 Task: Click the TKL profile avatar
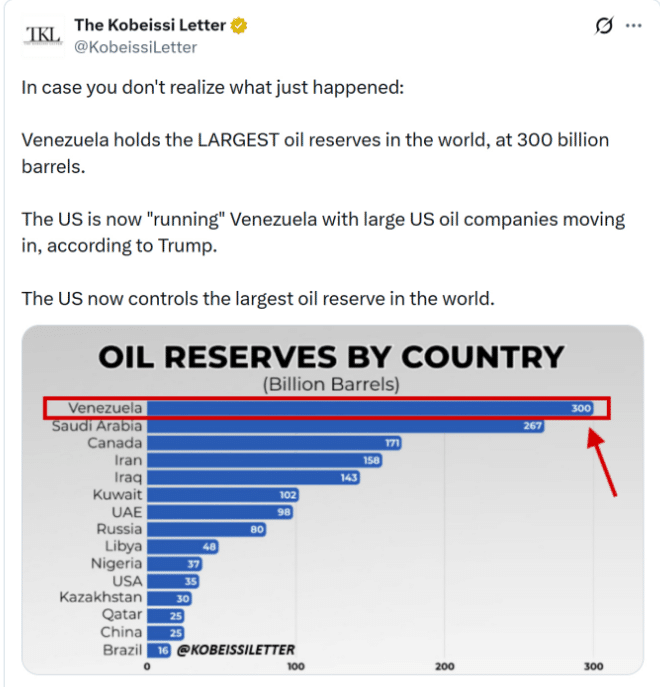41,35
